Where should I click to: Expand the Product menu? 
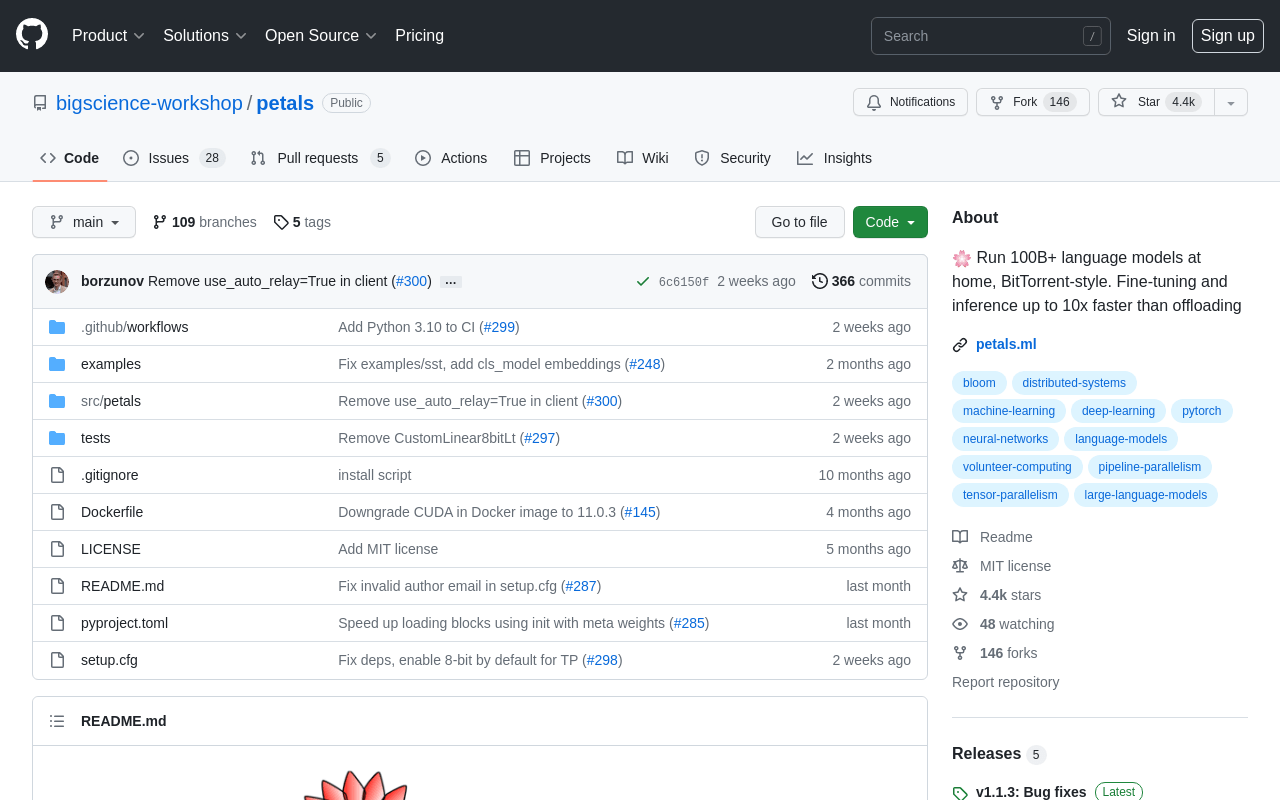click(108, 36)
